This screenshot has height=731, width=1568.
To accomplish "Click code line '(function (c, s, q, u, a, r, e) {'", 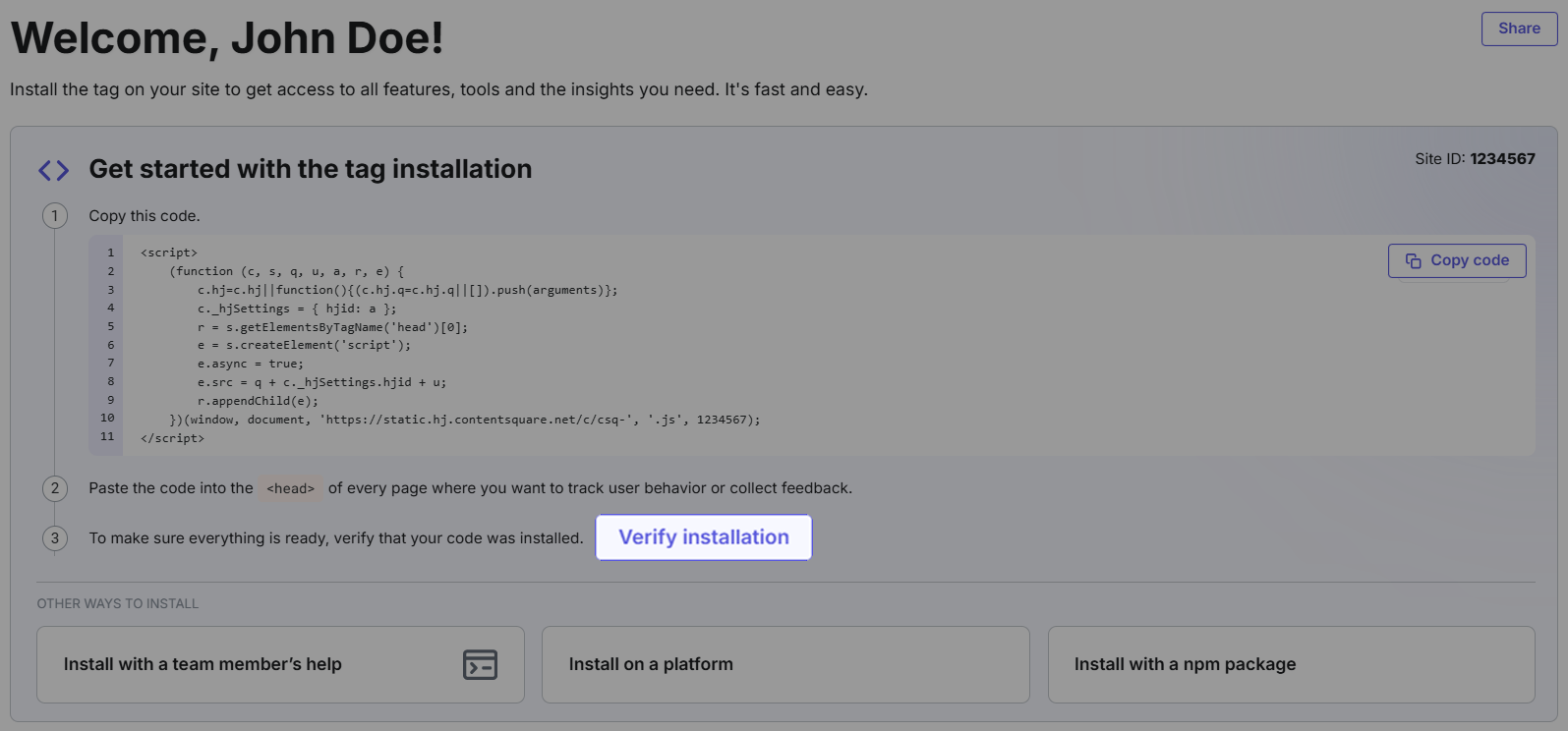I will (x=286, y=271).
